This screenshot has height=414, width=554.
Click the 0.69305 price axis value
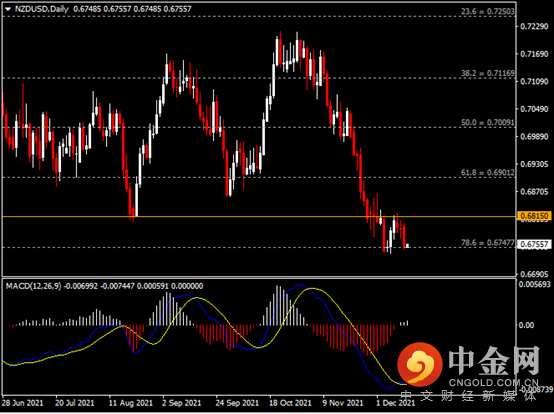point(534,164)
